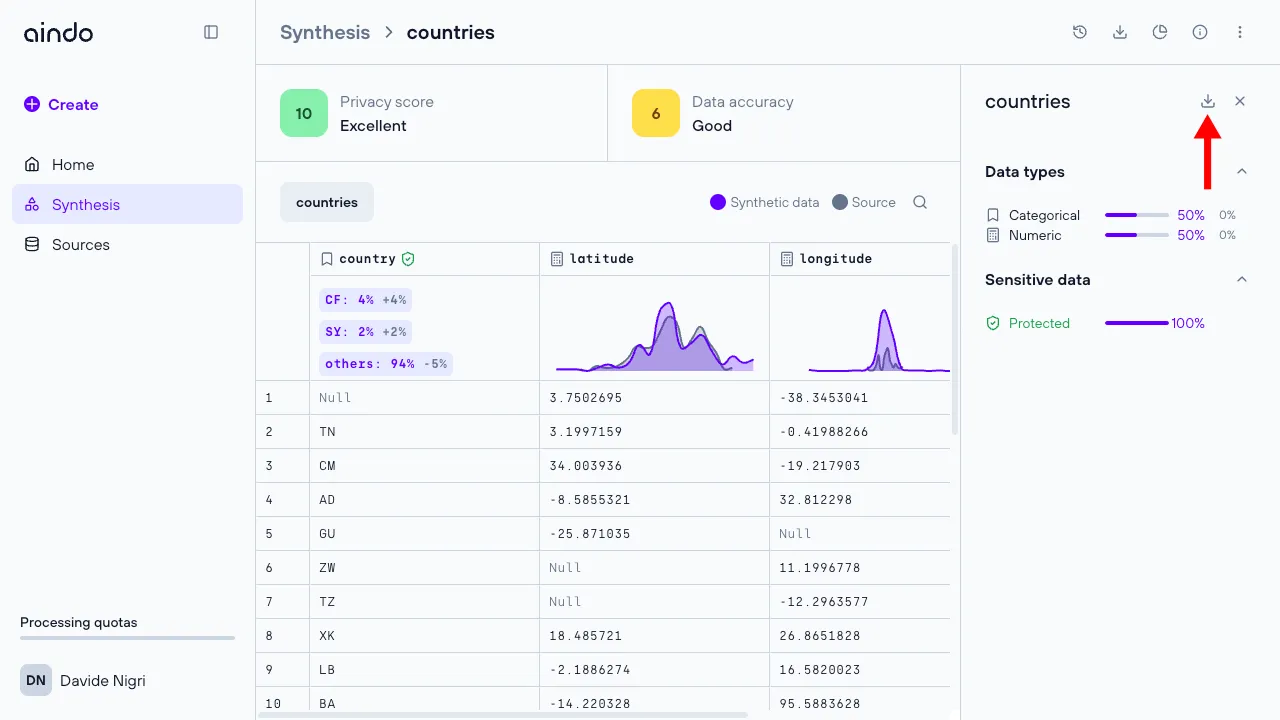Click the CF: 4% category chip
The height and width of the screenshot is (720, 1280).
pos(365,300)
